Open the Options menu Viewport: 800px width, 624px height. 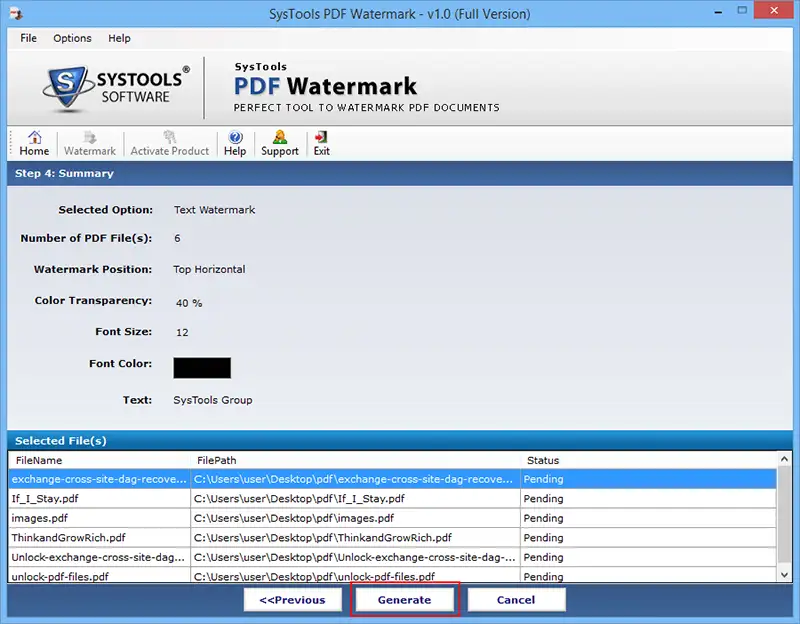(x=72, y=38)
